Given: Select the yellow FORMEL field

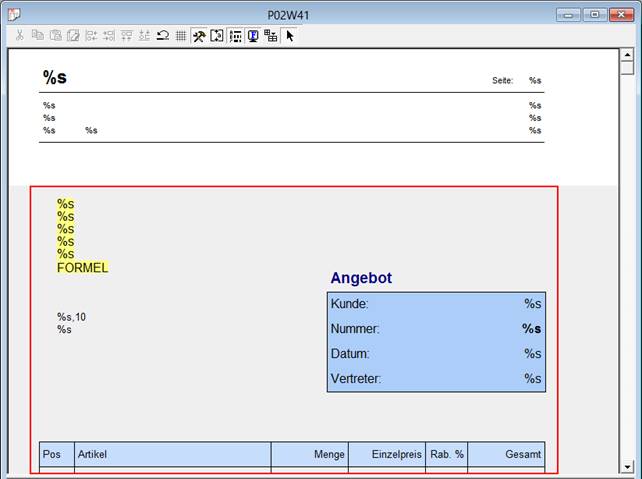Looking at the screenshot, I should coord(82,267).
